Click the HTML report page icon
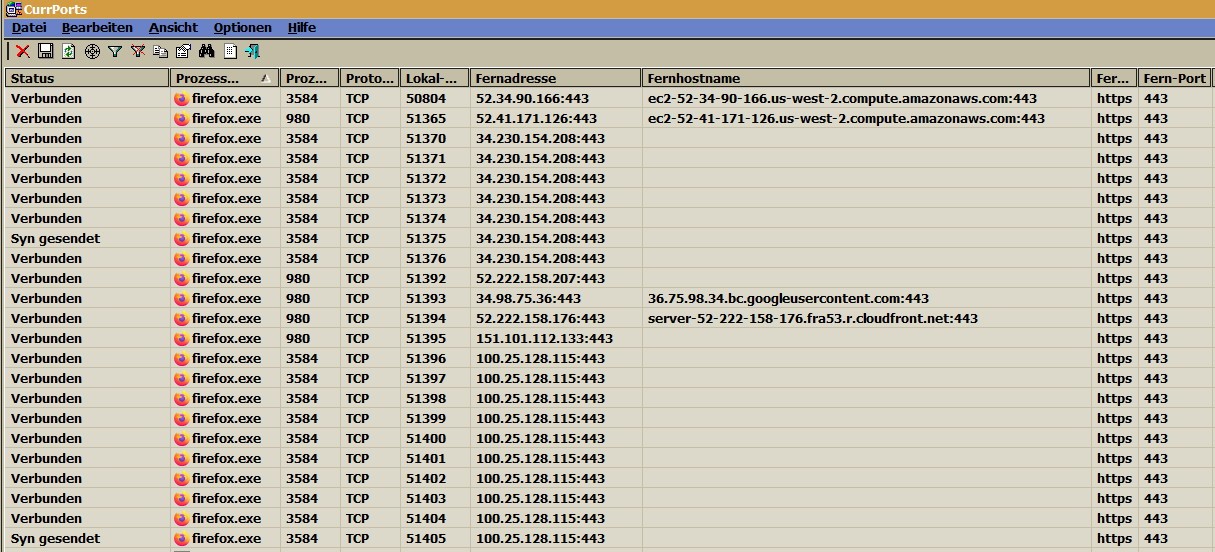The height and width of the screenshot is (552, 1215). click(230, 51)
